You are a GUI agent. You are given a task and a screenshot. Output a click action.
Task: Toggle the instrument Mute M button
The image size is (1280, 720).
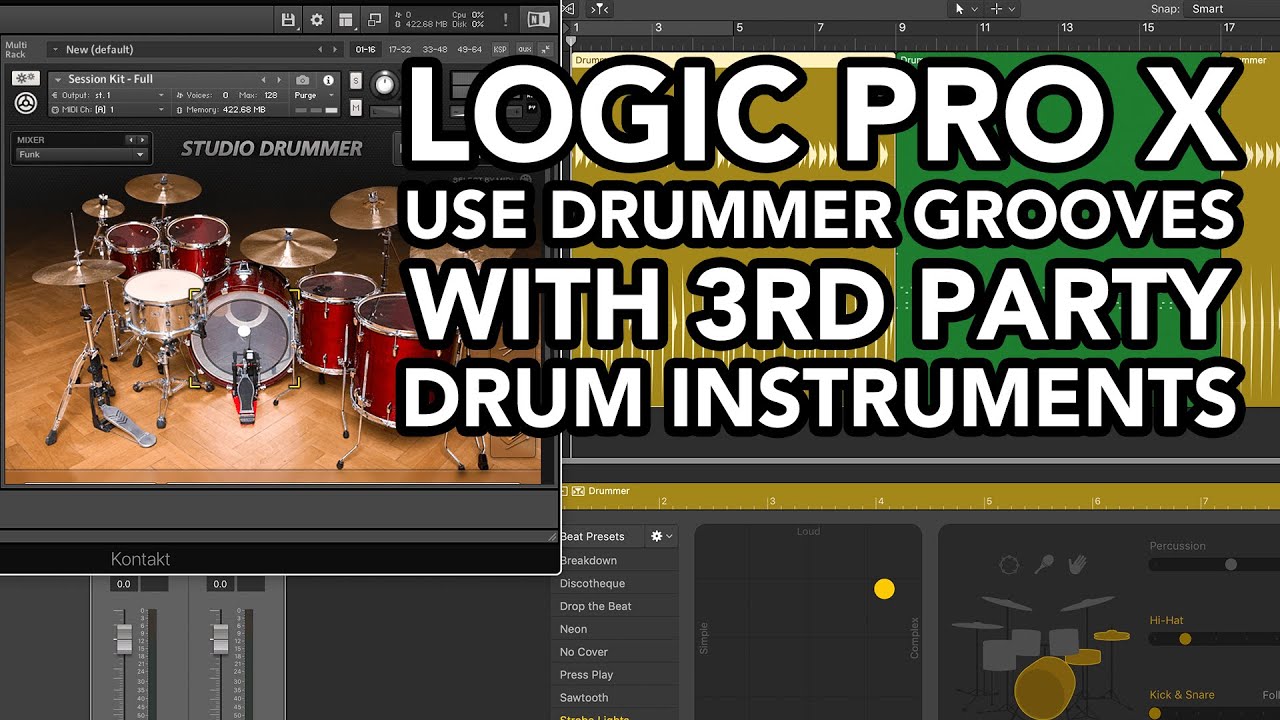356,108
